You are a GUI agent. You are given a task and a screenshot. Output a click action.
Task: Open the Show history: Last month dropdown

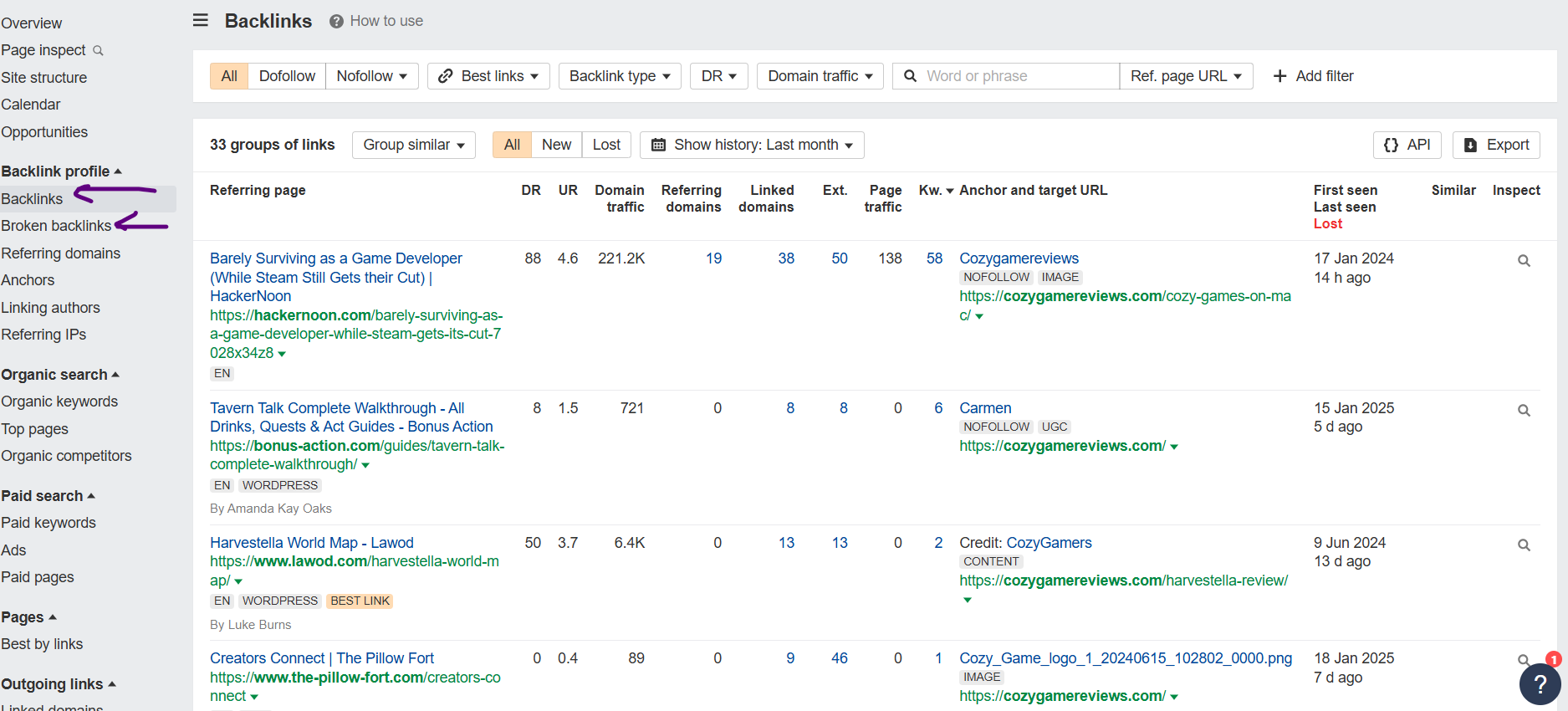[x=752, y=145]
